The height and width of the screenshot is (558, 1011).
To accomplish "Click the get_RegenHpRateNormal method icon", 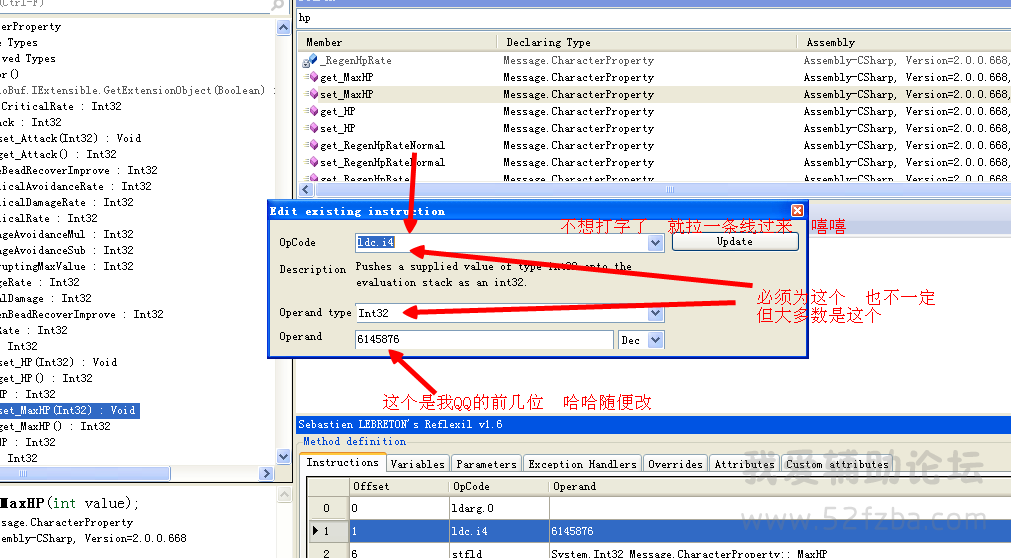I will coord(310,146).
